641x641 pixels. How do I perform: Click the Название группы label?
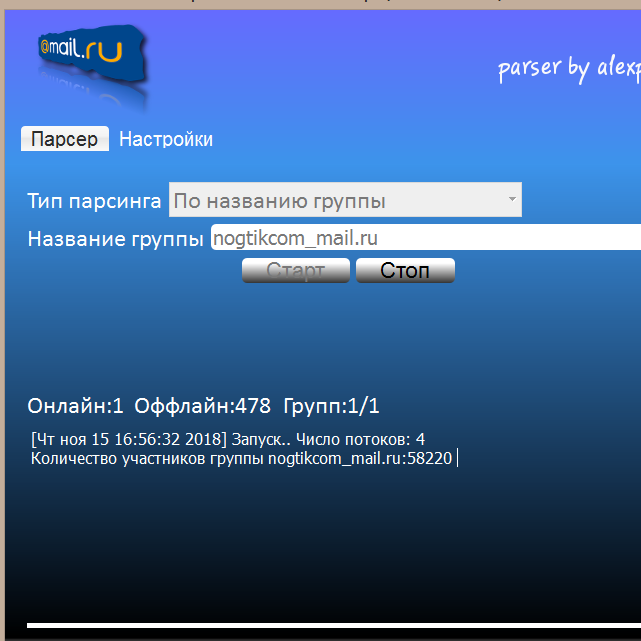pos(116,239)
